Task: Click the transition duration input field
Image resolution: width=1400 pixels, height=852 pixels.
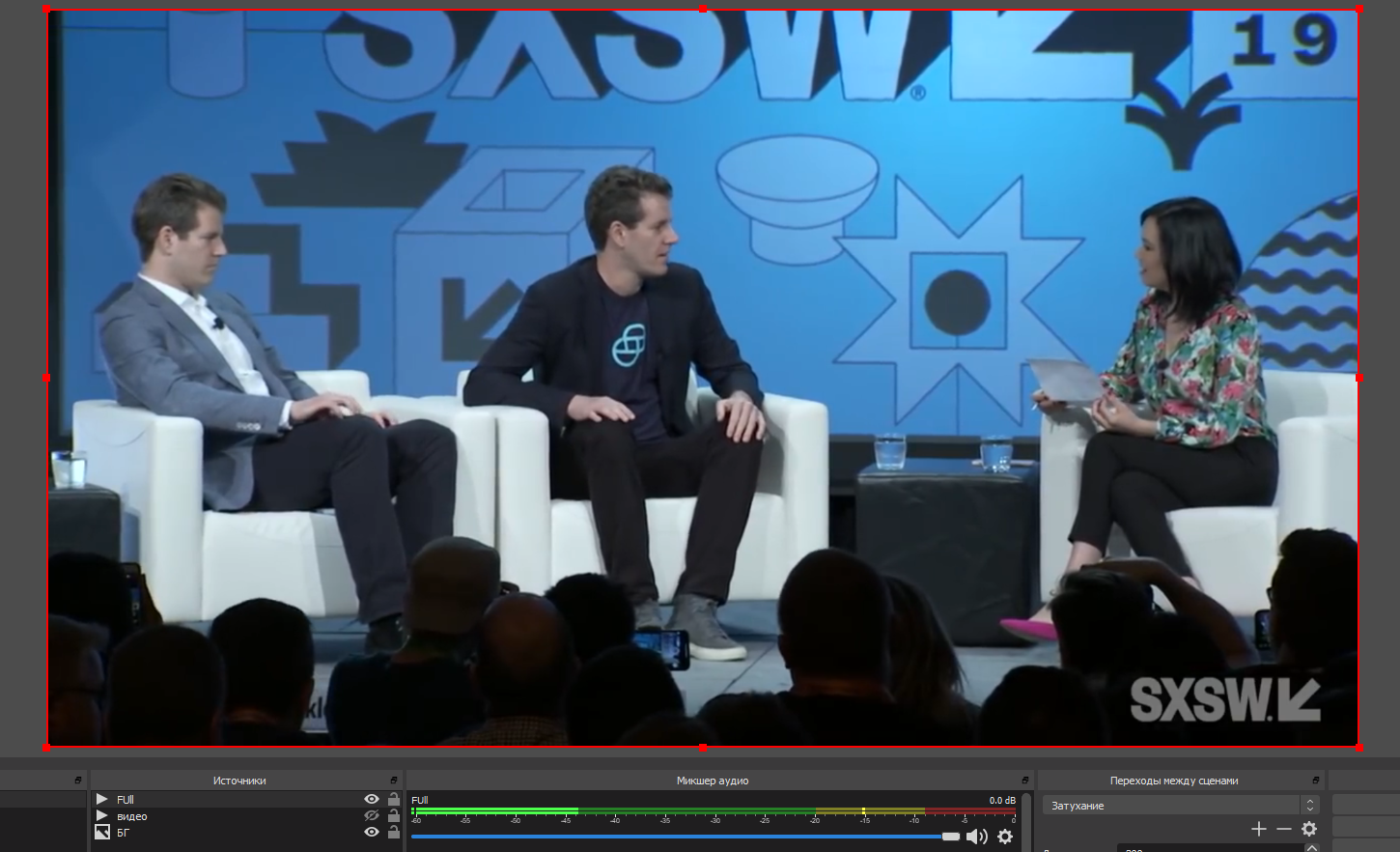Action: 1210,848
